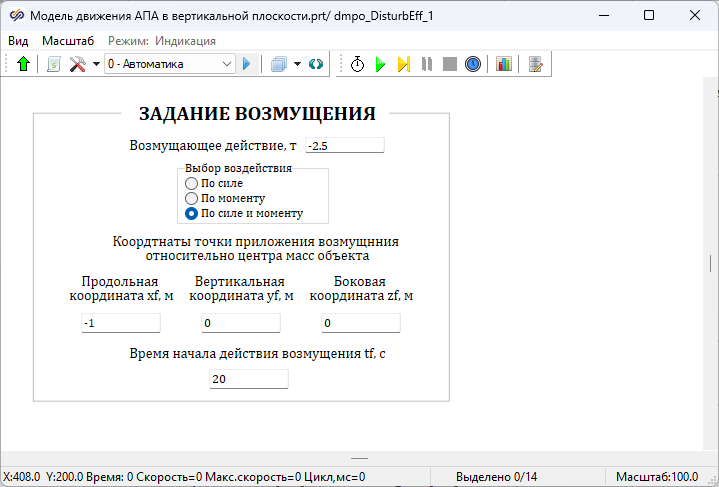This screenshot has width=719, height=487.
Task: Click the 'Возмущающее действие' value field
Action: tap(344, 146)
